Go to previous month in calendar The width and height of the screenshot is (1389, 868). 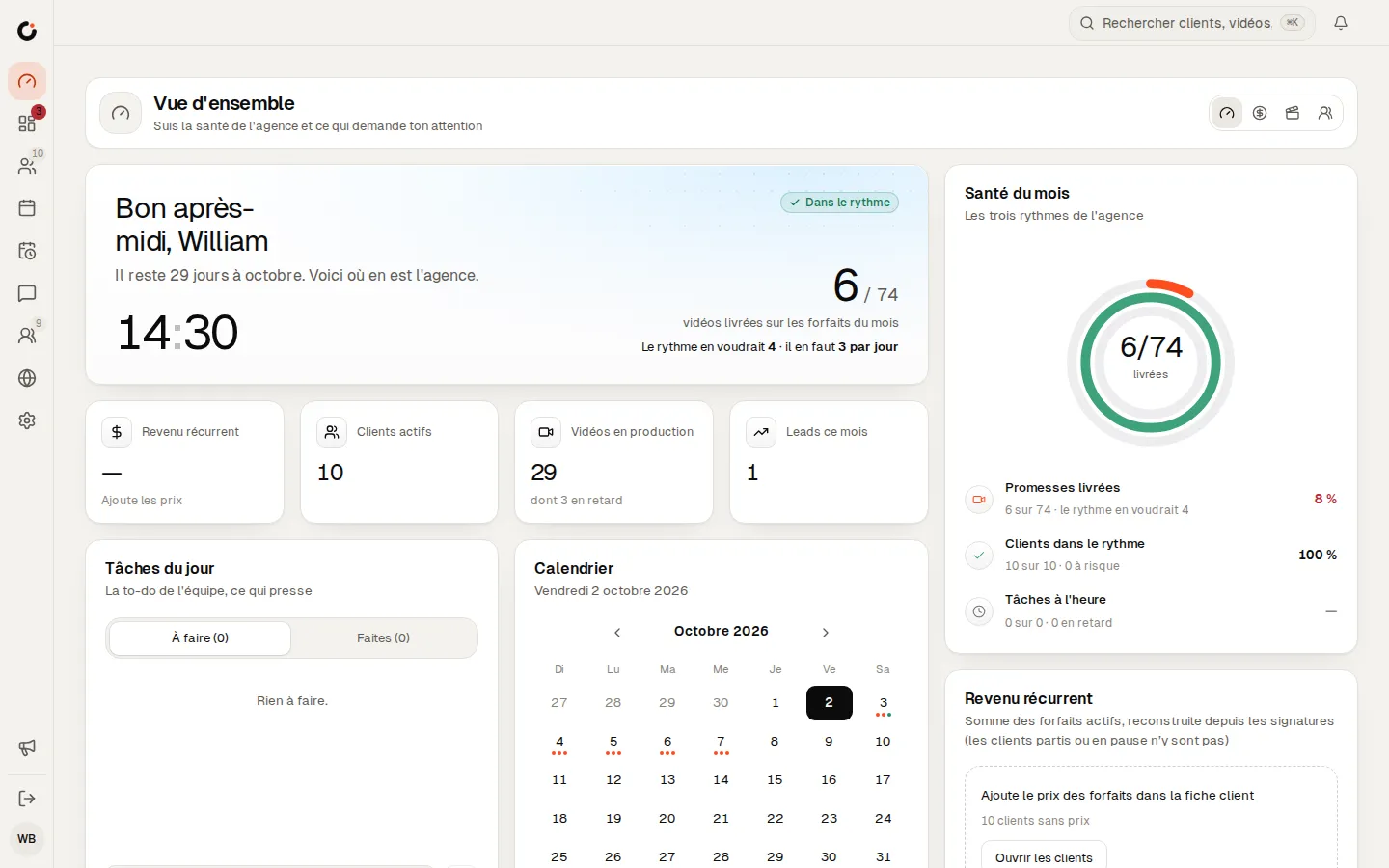point(617,633)
